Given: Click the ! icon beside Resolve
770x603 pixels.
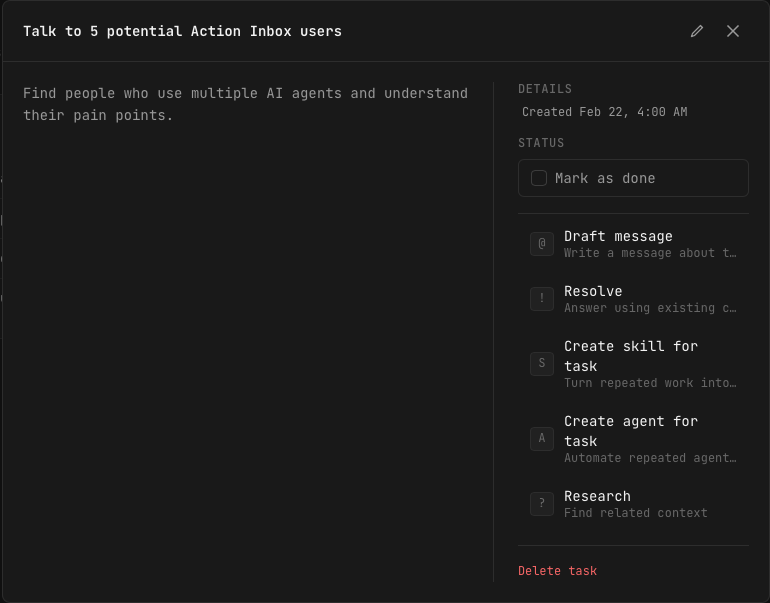Looking at the screenshot, I should point(542,299).
